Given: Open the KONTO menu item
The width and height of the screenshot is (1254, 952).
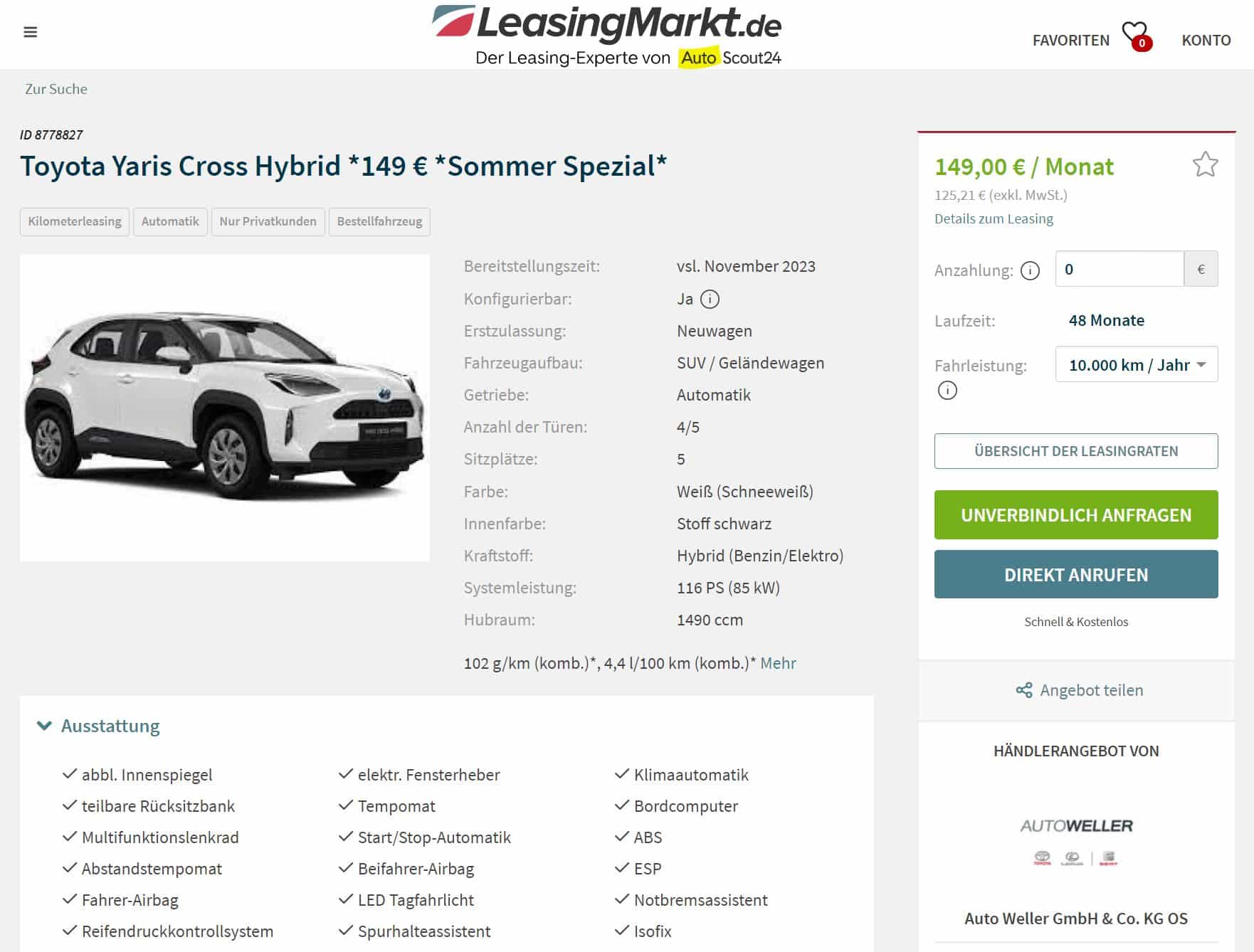Looking at the screenshot, I should coord(1206,41).
